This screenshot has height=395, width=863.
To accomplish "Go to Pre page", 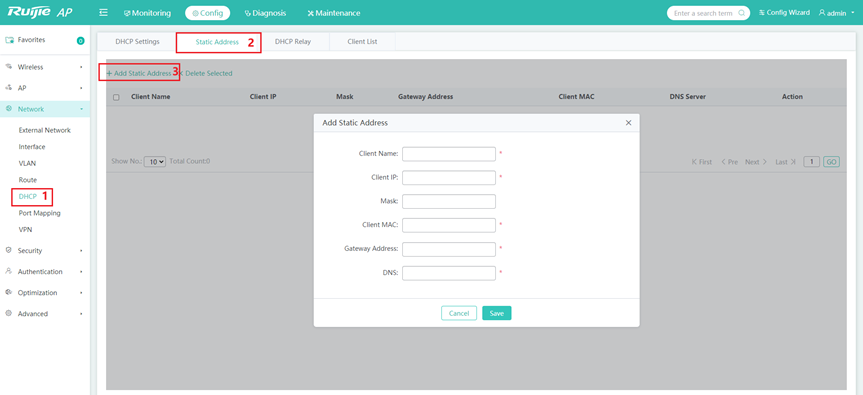I will pos(729,162).
